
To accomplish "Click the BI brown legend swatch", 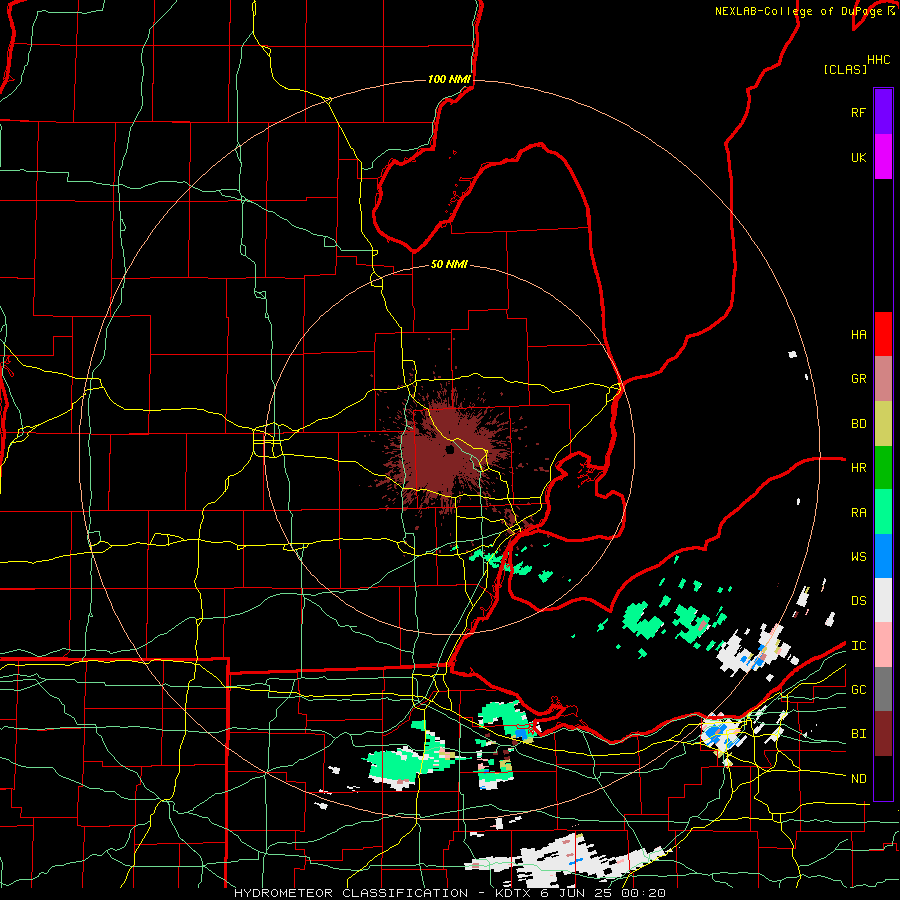I will (883, 734).
